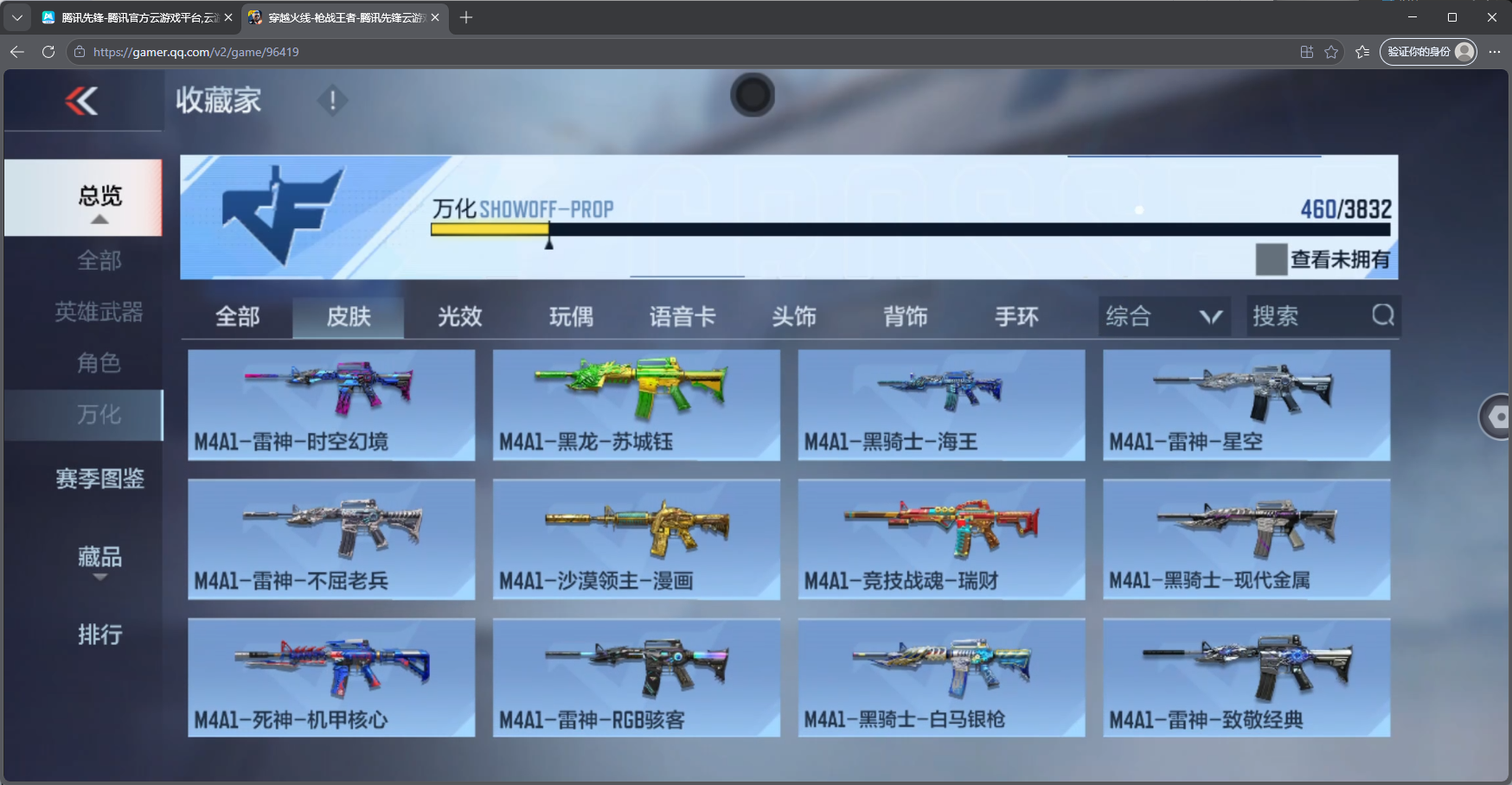1512x785 pixels.
Task: Open the tab search dropdown arrow
Action: (x=16, y=17)
